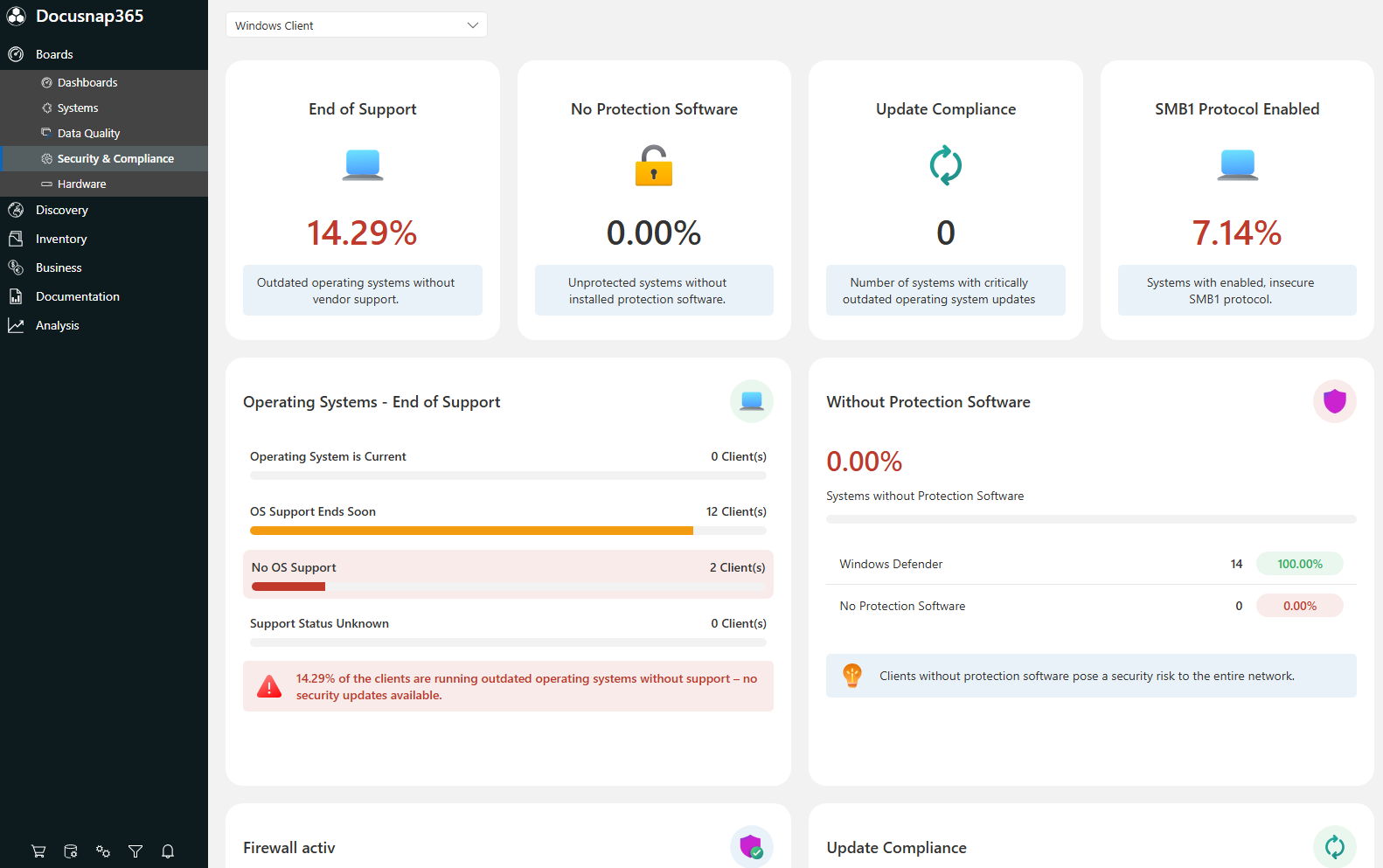Open the Windows Client dropdown
Viewport: 1383px width, 868px height.
point(357,25)
